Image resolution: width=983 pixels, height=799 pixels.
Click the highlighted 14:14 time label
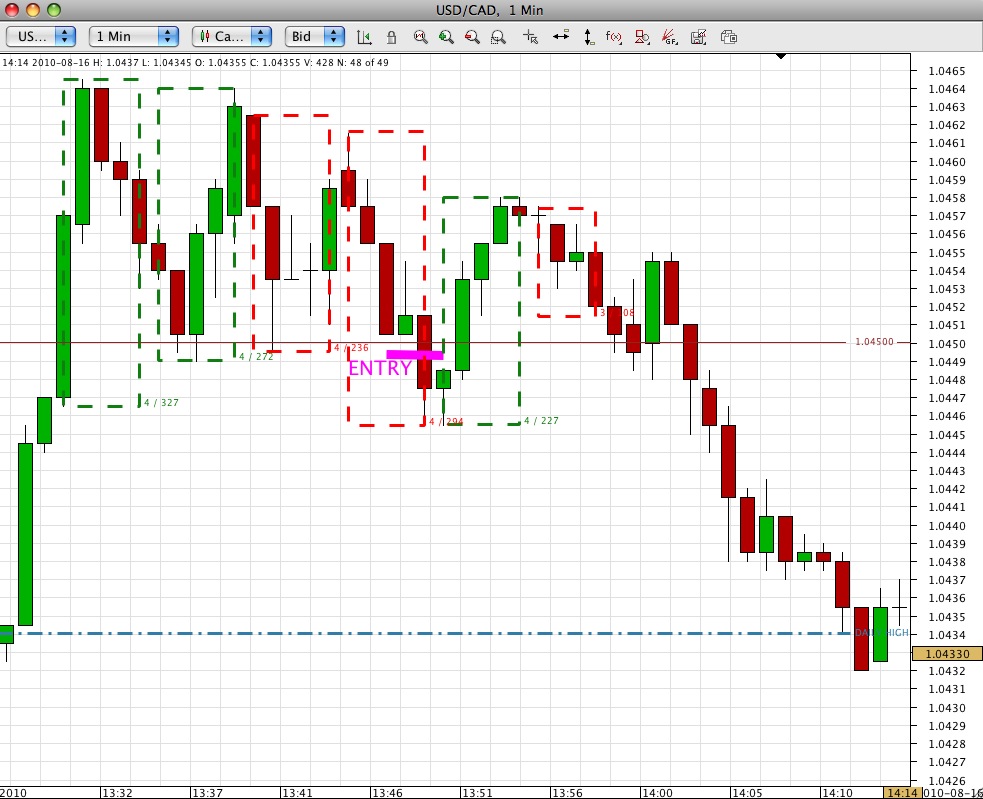click(x=902, y=793)
